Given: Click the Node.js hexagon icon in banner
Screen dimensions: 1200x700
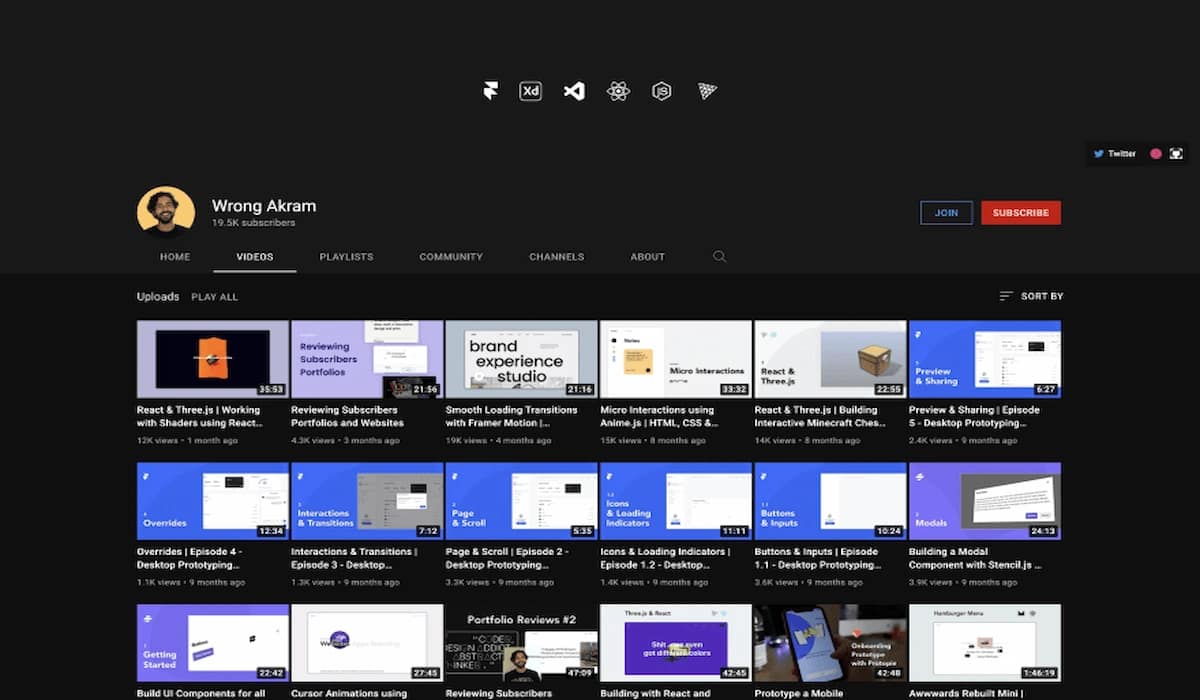Looking at the screenshot, I should point(661,91).
